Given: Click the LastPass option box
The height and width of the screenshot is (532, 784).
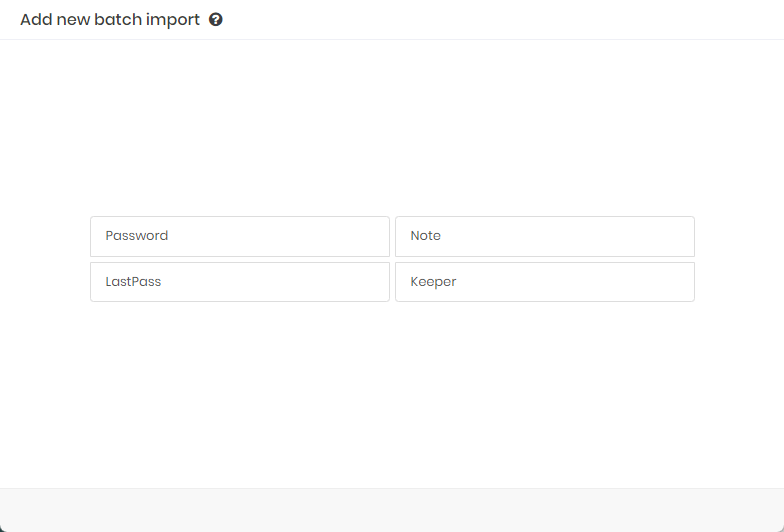Looking at the screenshot, I should [240, 282].
